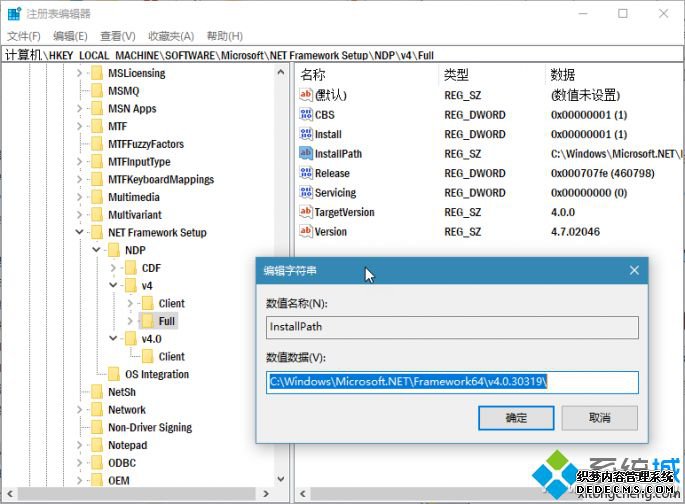Viewport: 685px width, 504px height.
Task: Click the Release DWORD value icon
Action: tap(306, 173)
